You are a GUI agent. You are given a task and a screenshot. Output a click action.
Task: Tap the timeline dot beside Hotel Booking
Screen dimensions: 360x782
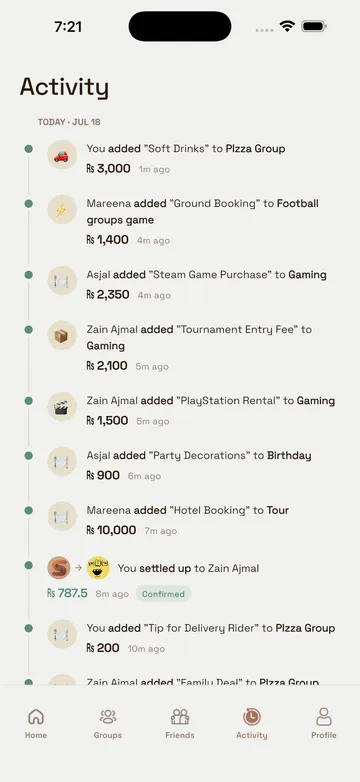[x=28, y=510]
